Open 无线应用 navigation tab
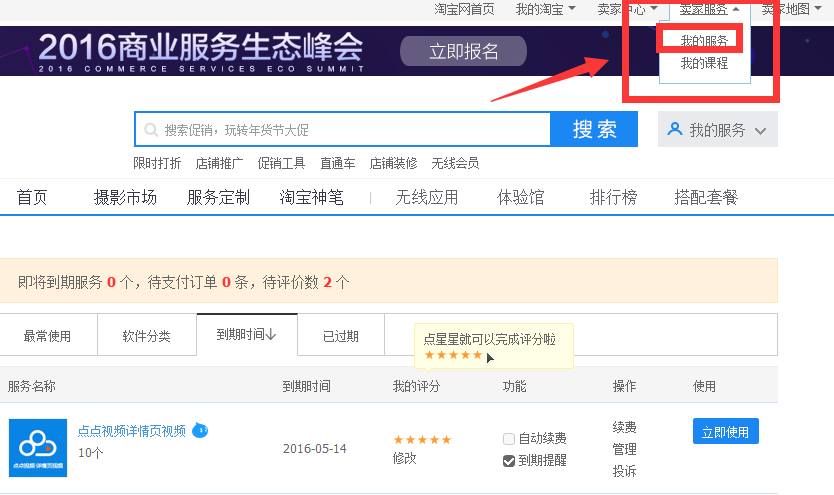Screen dimensions: 834x495 pyautogui.click(x=427, y=197)
